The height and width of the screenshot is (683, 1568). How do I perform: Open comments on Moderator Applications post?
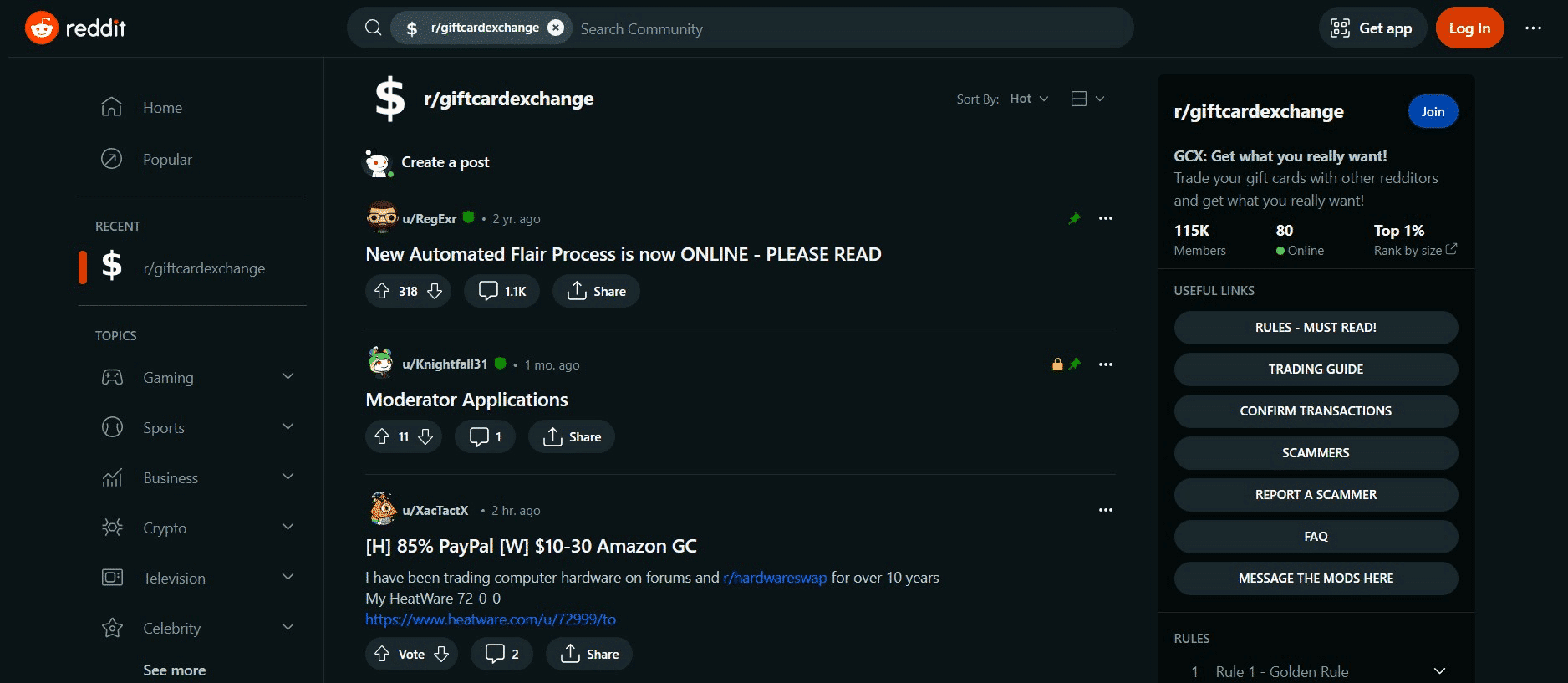point(485,436)
